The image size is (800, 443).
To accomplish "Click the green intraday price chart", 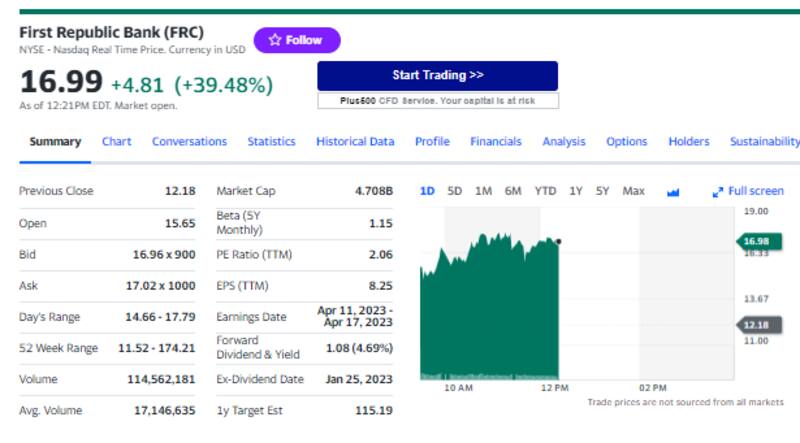I will click(490, 310).
